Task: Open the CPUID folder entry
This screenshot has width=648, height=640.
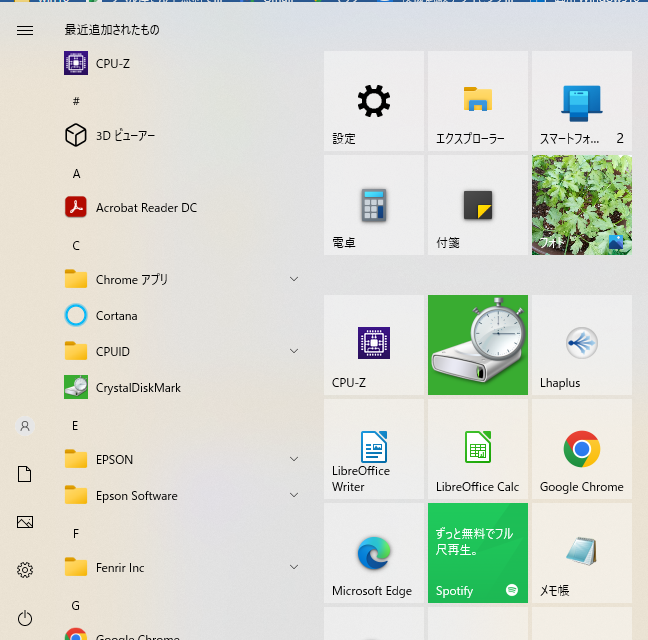Action: pos(182,351)
